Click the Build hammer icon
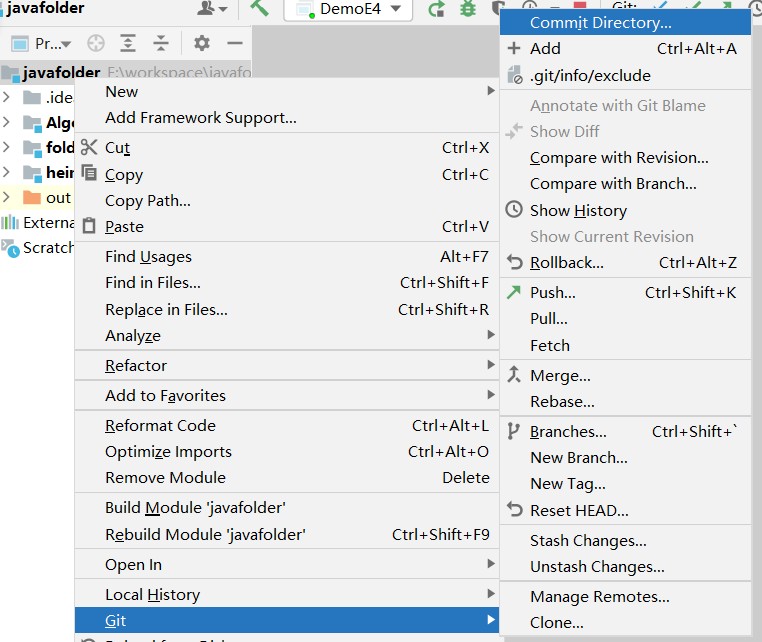This screenshot has height=642, width=762. pyautogui.click(x=260, y=9)
